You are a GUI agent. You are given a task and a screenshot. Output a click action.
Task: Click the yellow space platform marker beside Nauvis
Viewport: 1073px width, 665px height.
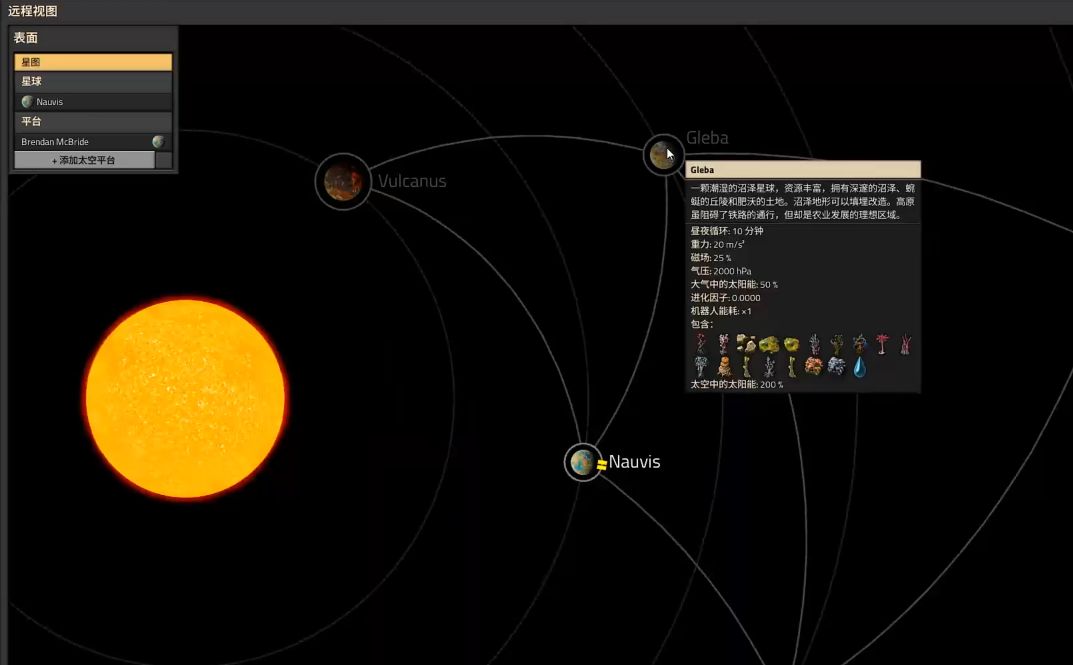pyautogui.click(x=602, y=465)
